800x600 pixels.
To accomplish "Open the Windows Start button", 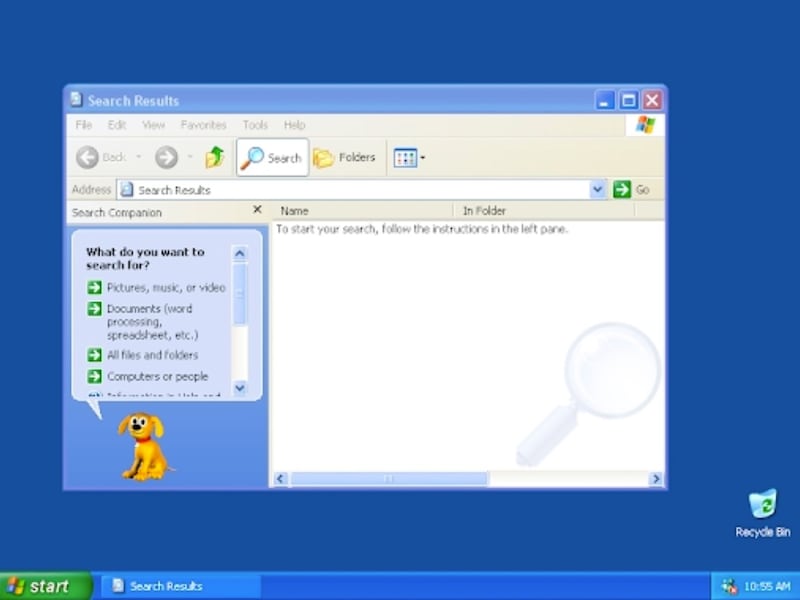I will pos(45,586).
